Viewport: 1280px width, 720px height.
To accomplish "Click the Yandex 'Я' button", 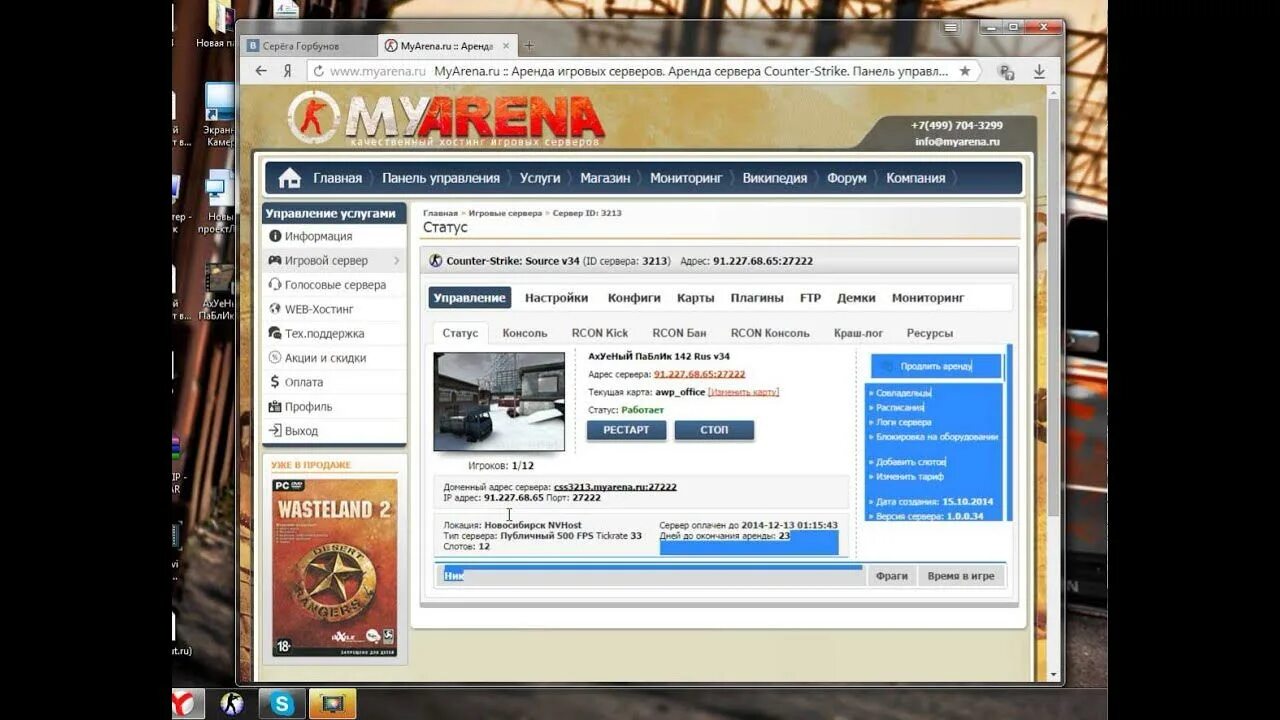I will click(287, 71).
